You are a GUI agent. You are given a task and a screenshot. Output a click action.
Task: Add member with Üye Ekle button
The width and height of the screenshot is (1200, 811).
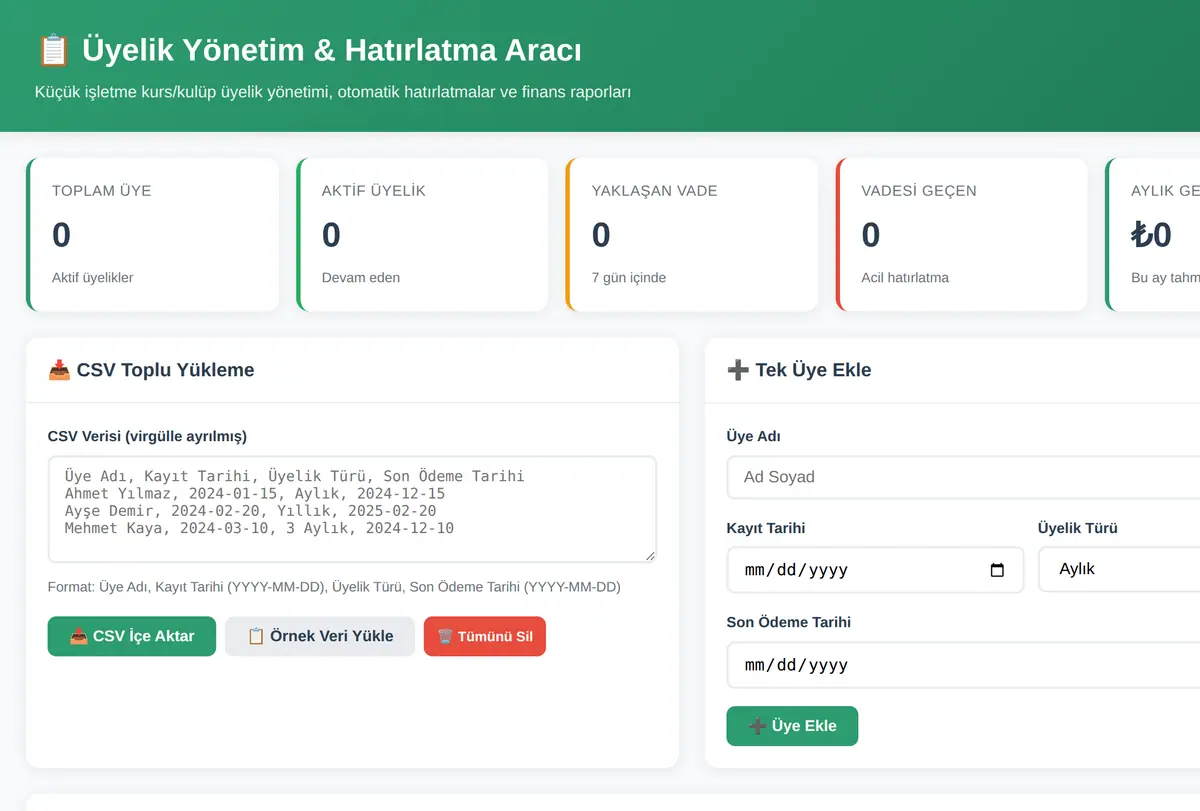click(x=792, y=726)
